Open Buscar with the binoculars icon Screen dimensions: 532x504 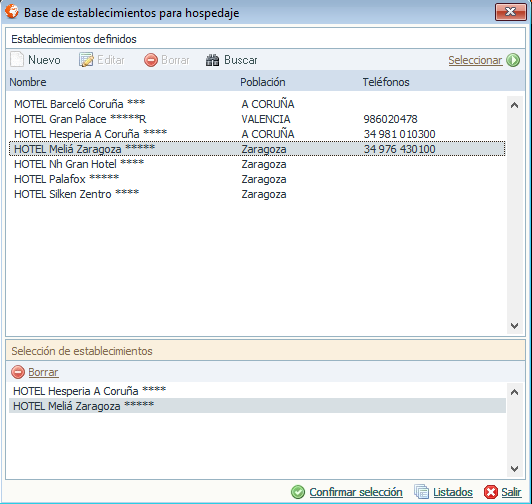click(x=212, y=60)
